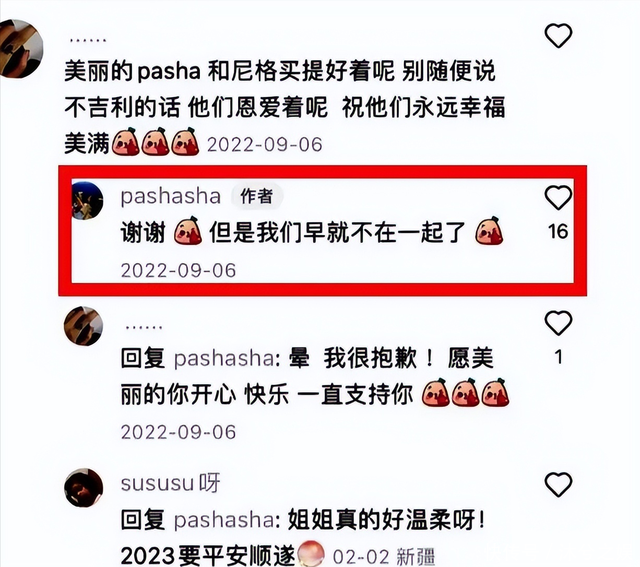Open avatar beside the 回复 pashasha apology
The width and height of the screenshot is (640, 567).
click(83, 326)
